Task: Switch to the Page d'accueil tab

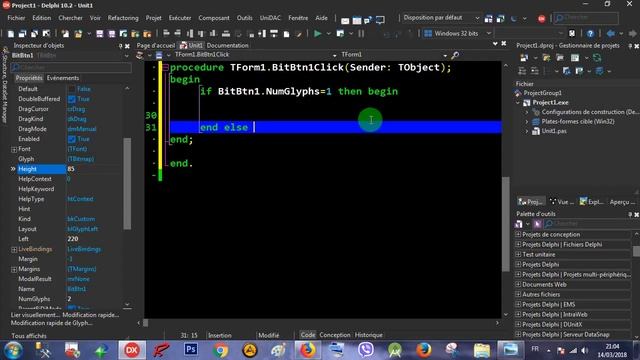Action: [155, 45]
